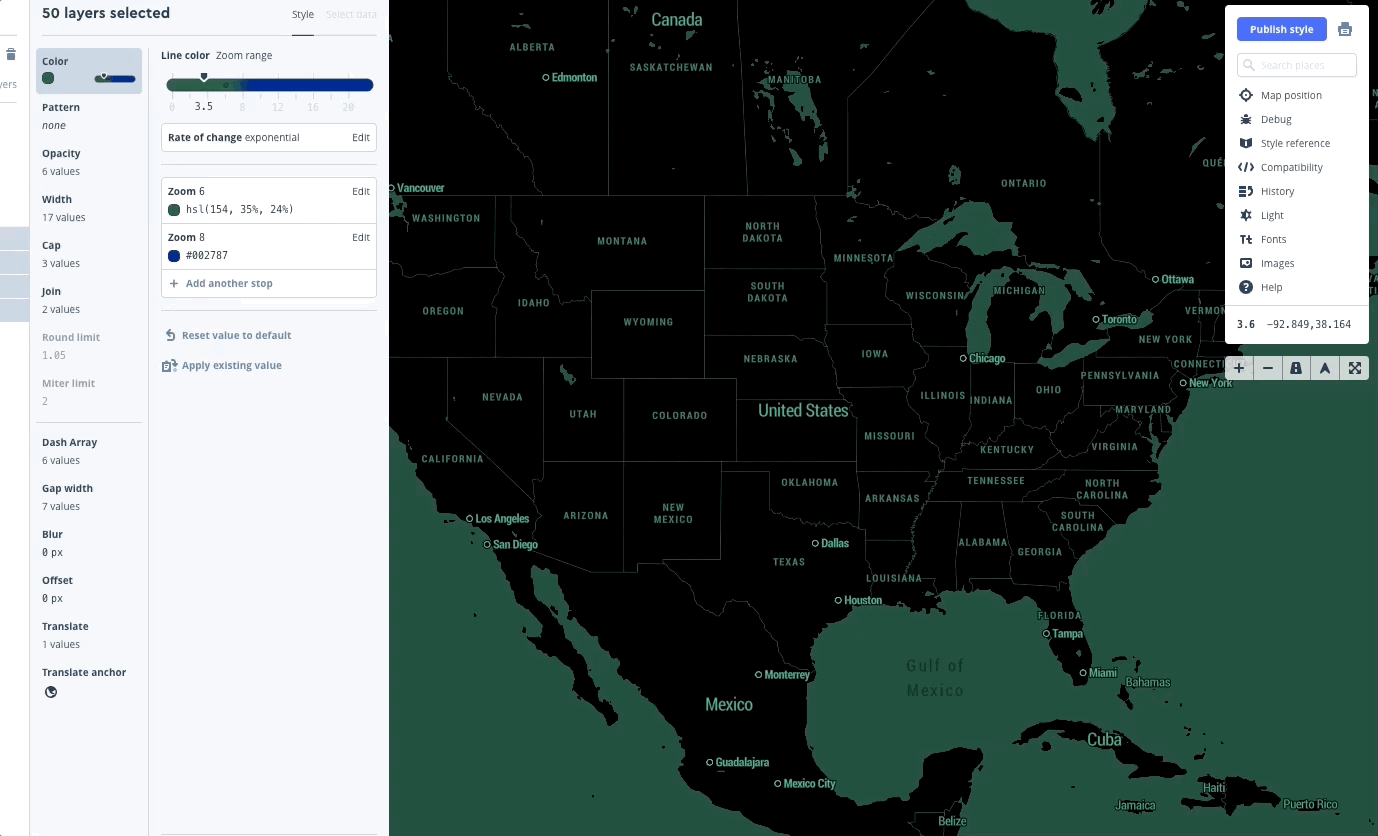Click the hsl(154, 35%, 24%) value
This screenshot has width=1378, height=836.
point(239,209)
